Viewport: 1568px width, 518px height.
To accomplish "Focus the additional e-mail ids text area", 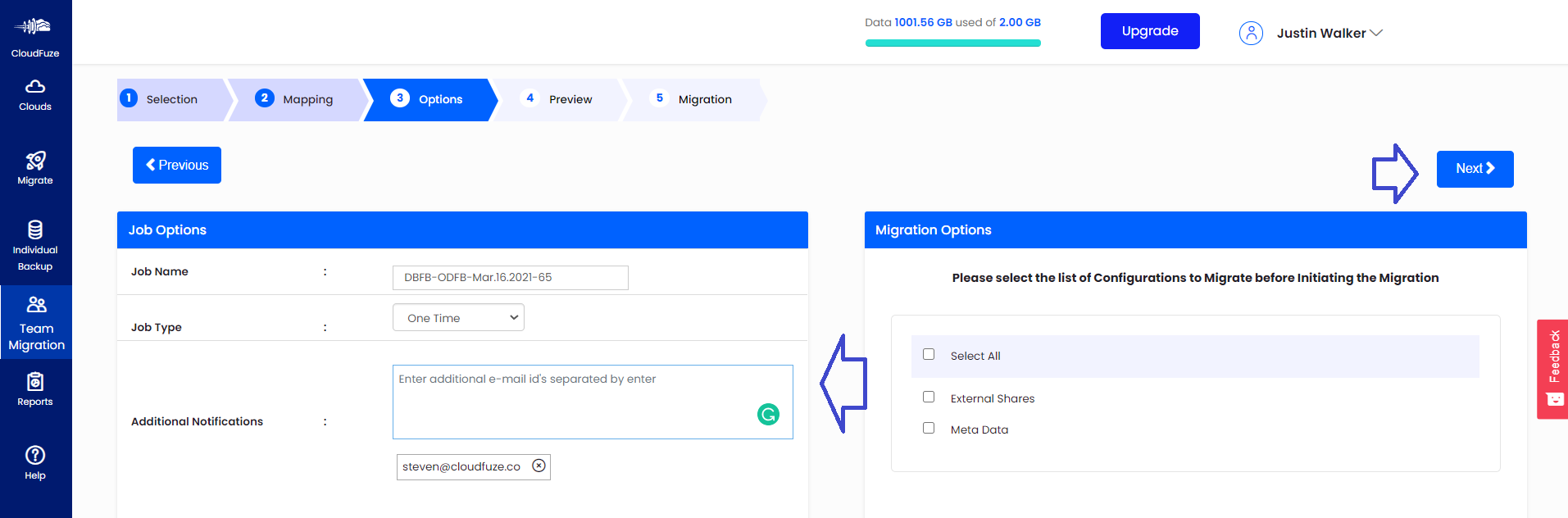I will (593, 402).
